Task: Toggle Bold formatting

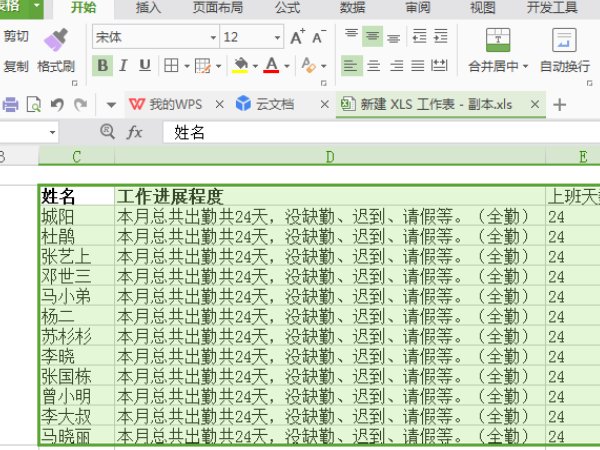Action: 102,65
